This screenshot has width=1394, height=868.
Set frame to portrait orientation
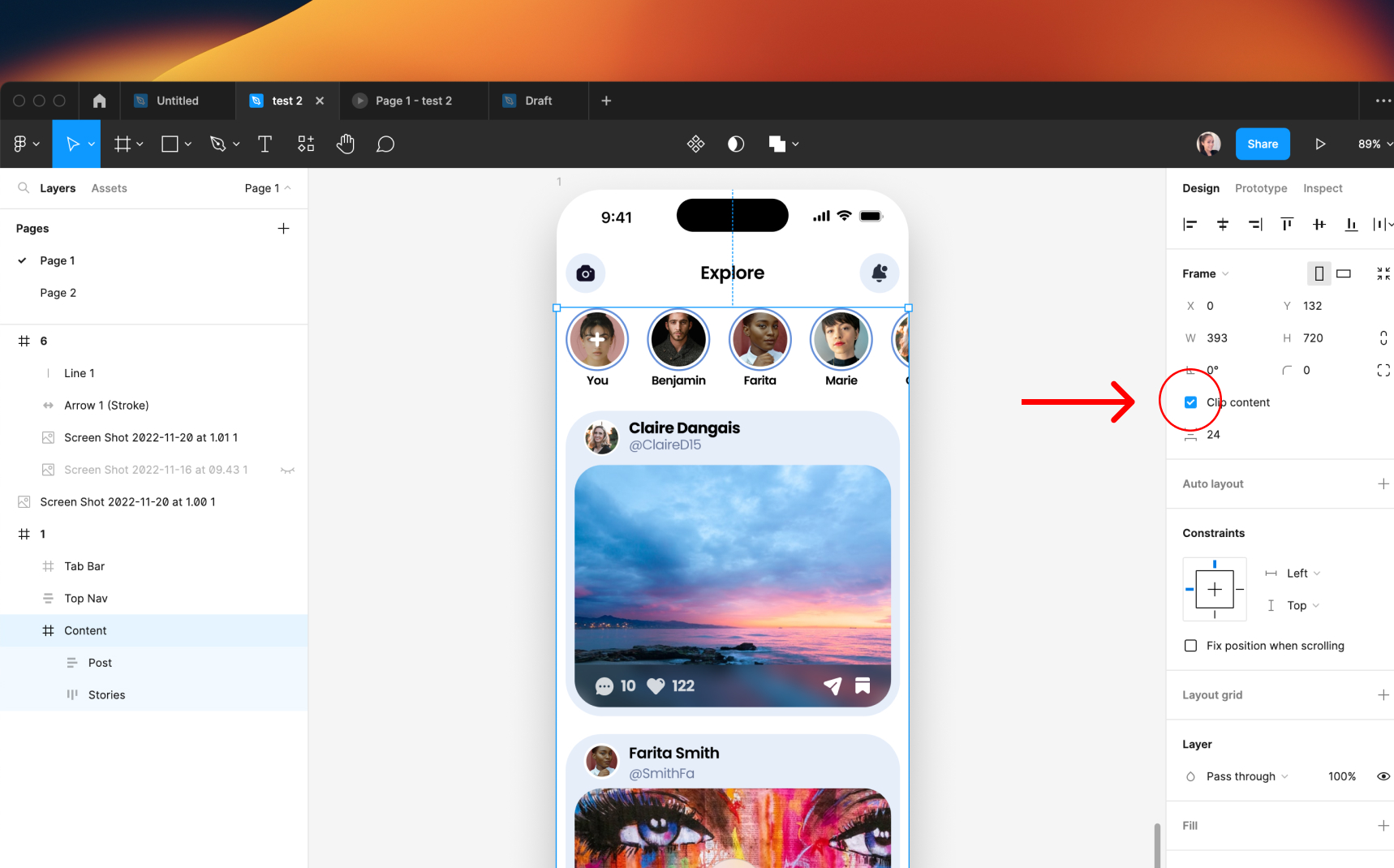[x=1319, y=273]
